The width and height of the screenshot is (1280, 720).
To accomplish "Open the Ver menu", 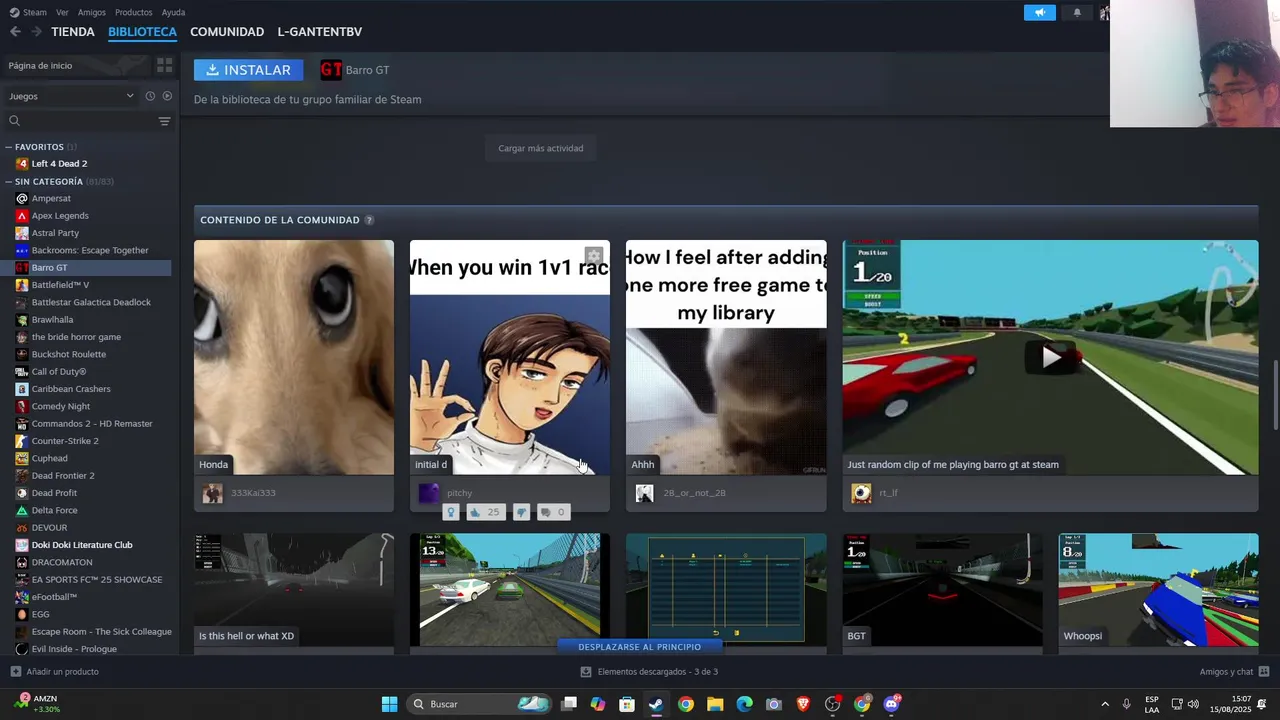I will (62, 12).
